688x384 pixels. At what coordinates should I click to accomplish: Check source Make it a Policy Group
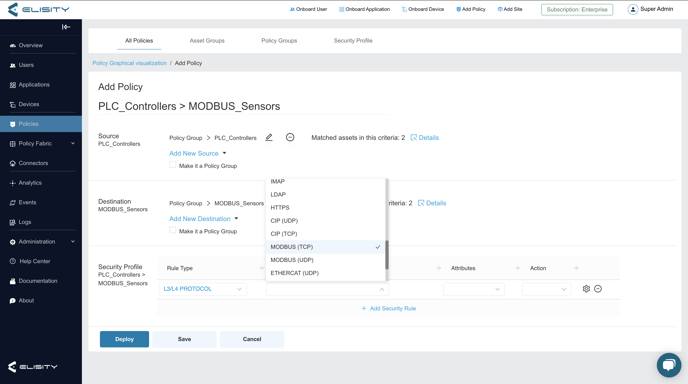pos(172,165)
